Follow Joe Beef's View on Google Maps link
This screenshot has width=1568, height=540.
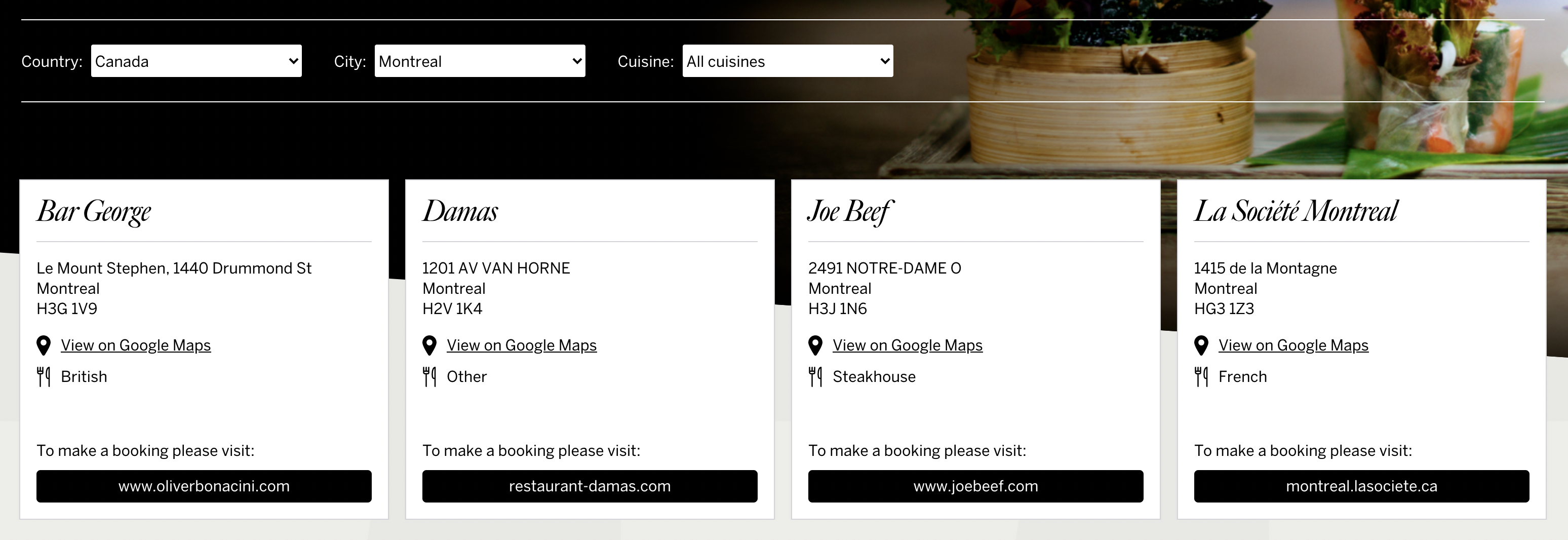point(908,345)
